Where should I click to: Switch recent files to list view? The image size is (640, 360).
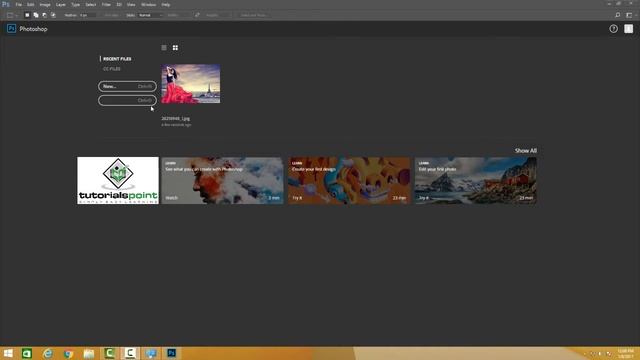[164, 48]
